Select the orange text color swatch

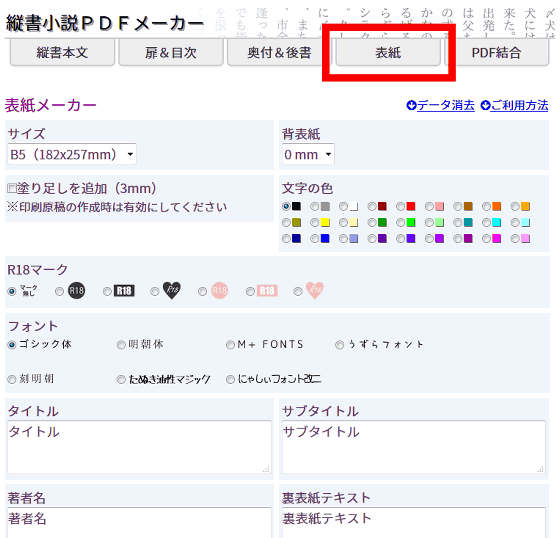click(486, 206)
